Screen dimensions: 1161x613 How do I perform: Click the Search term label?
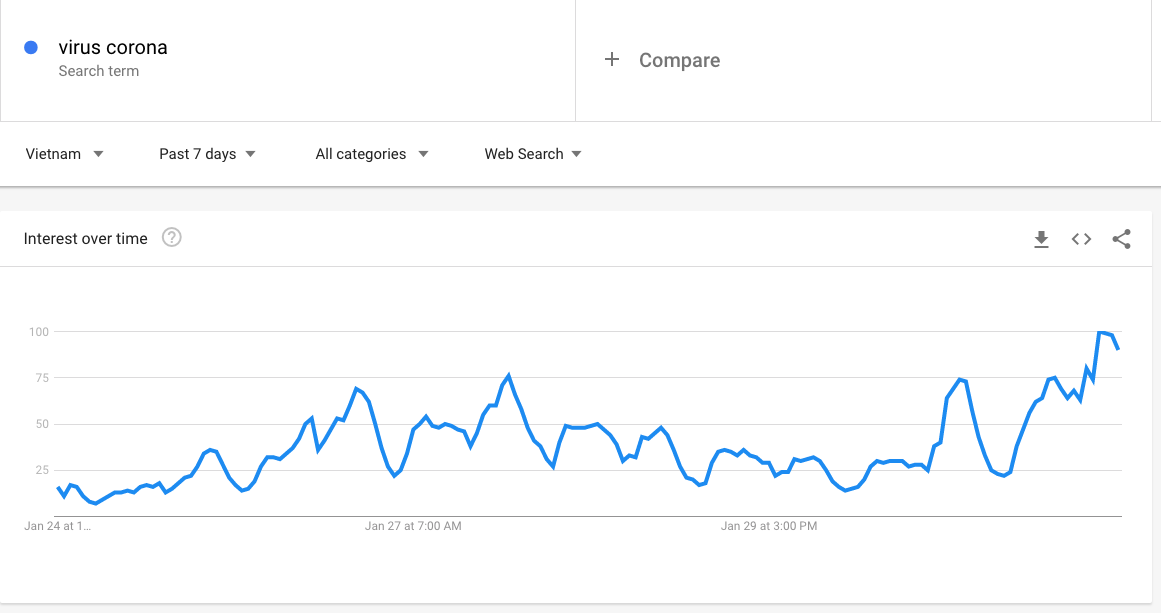coord(98,71)
